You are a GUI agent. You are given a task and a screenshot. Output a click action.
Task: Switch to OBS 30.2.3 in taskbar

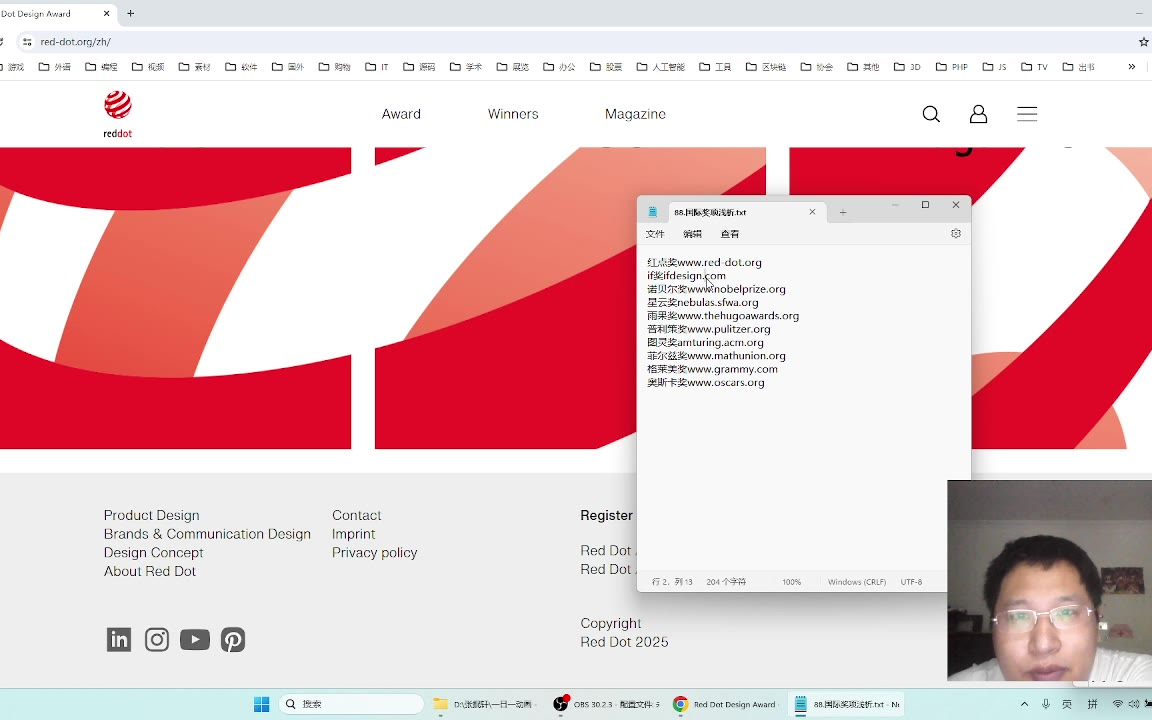[607, 704]
